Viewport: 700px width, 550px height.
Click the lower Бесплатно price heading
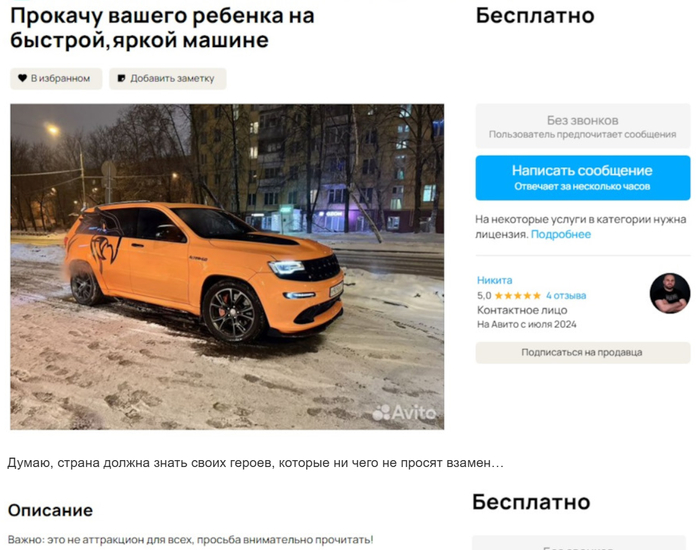click(x=531, y=502)
